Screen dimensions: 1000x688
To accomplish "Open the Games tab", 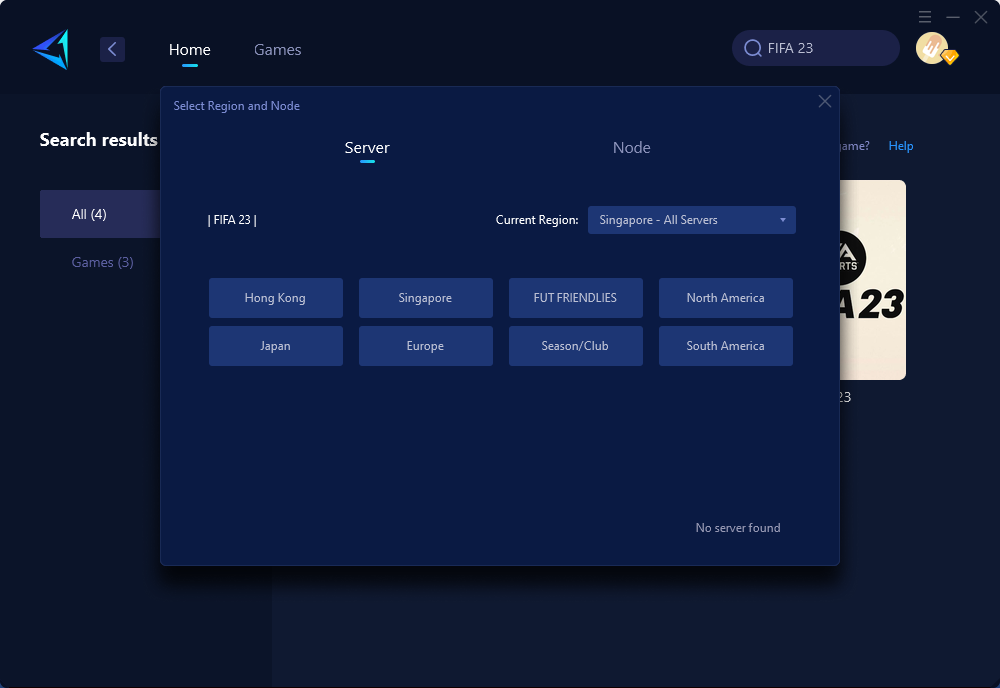I will pos(277,50).
